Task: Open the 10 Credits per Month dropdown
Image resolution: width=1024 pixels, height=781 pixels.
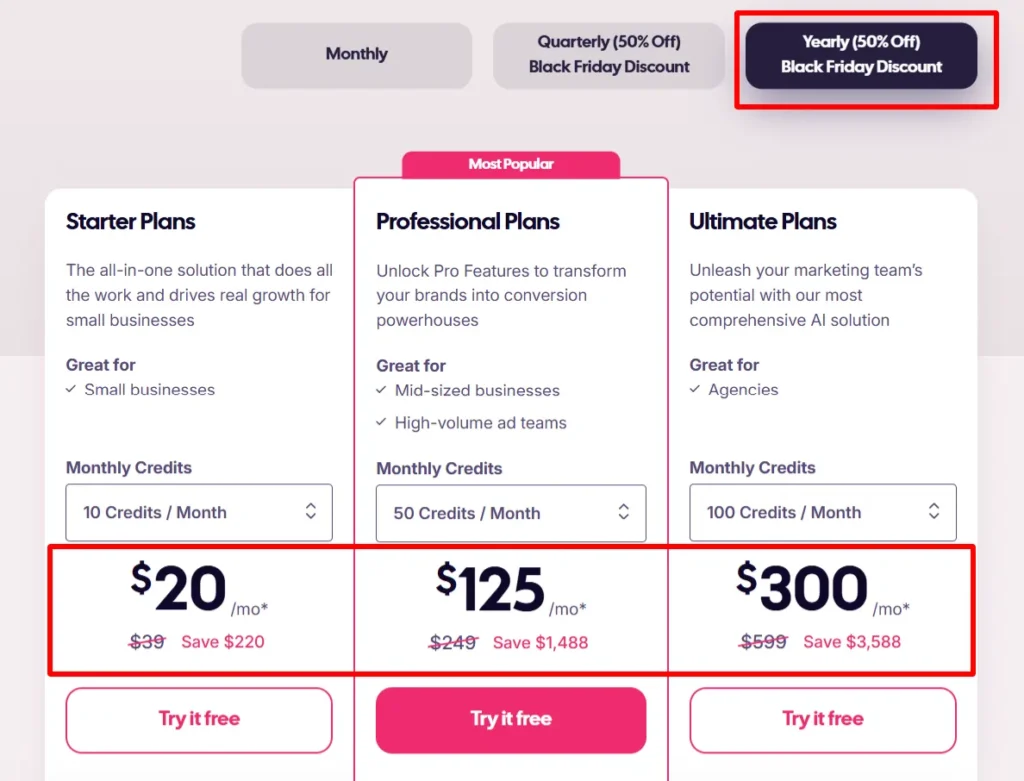Action: (x=199, y=512)
